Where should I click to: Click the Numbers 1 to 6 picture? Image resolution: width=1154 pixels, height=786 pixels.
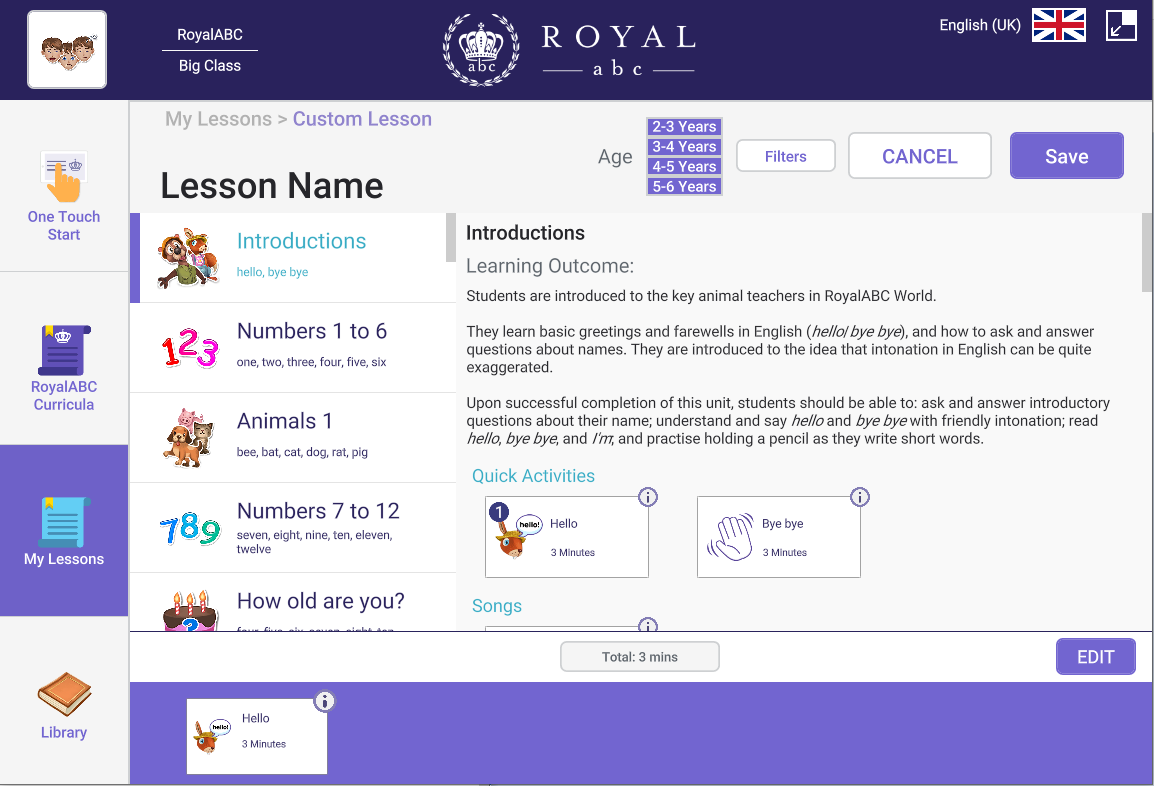click(189, 347)
